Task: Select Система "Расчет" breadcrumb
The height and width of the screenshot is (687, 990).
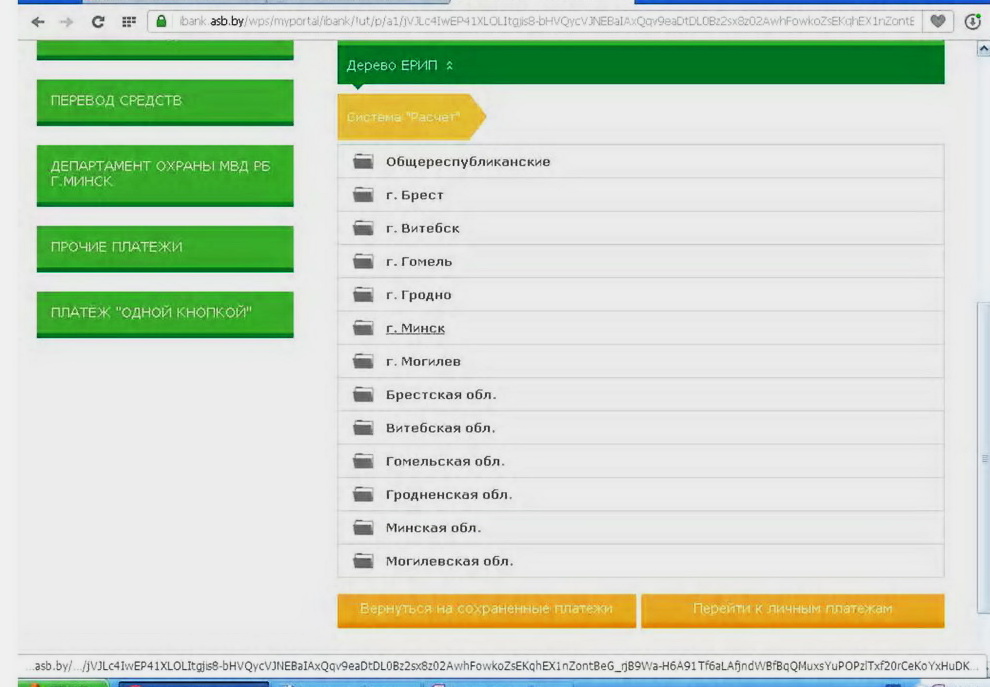Action: coord(405,118)
